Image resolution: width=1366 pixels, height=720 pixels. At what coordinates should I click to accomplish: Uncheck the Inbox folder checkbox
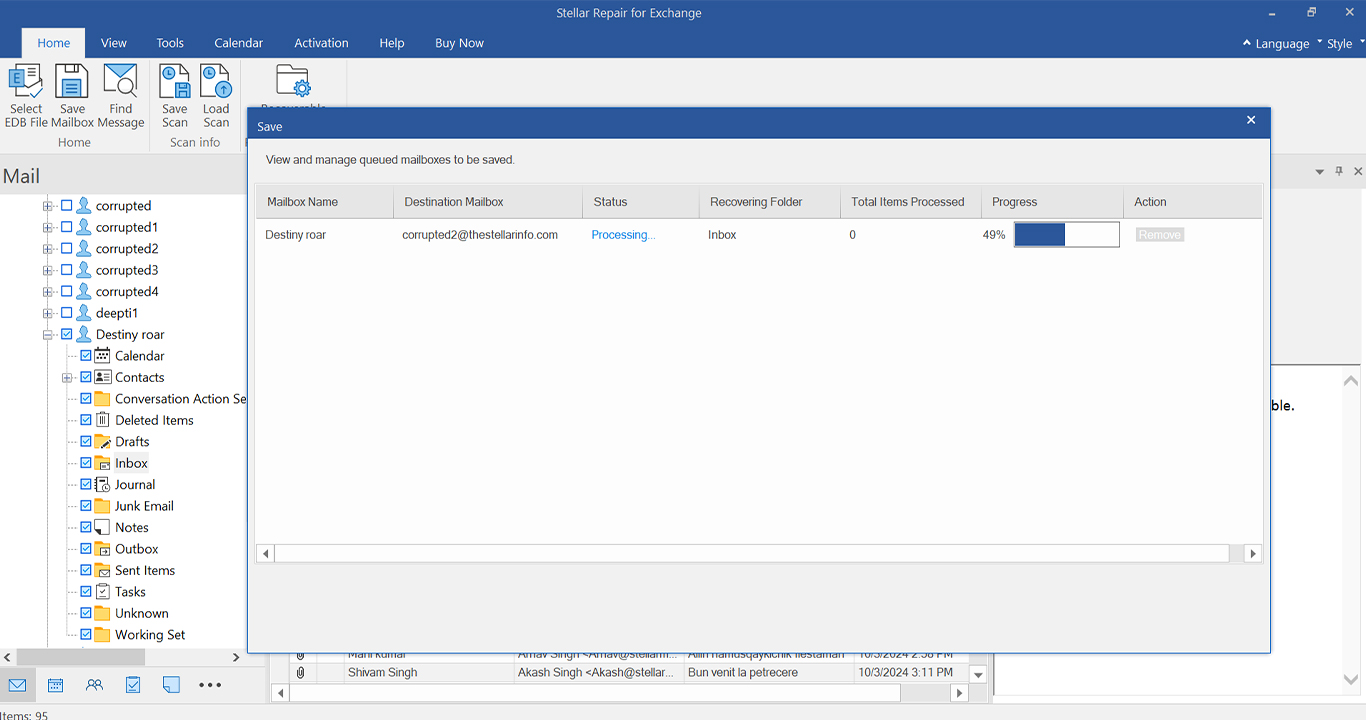(x=86, y=463)
